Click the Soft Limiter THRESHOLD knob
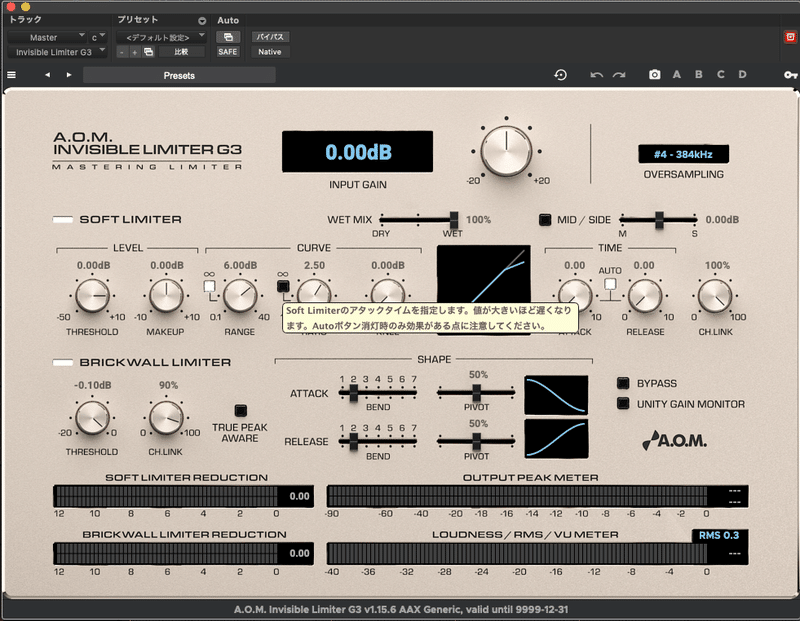Viewport: 800px width, 621px height. [x=92, y=295]
